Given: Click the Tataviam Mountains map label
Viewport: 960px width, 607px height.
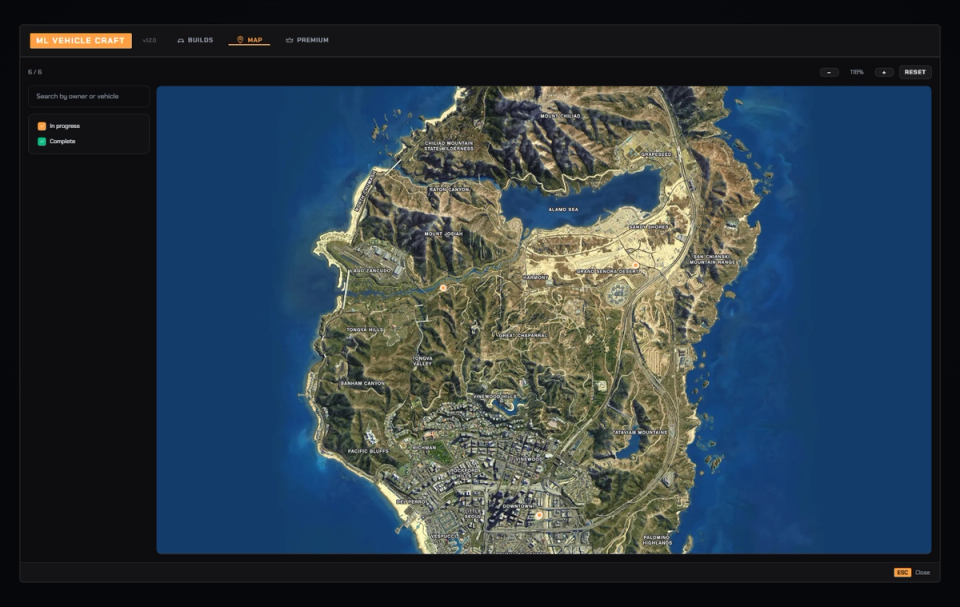Looking at the screenshot, I should [640, 432].
